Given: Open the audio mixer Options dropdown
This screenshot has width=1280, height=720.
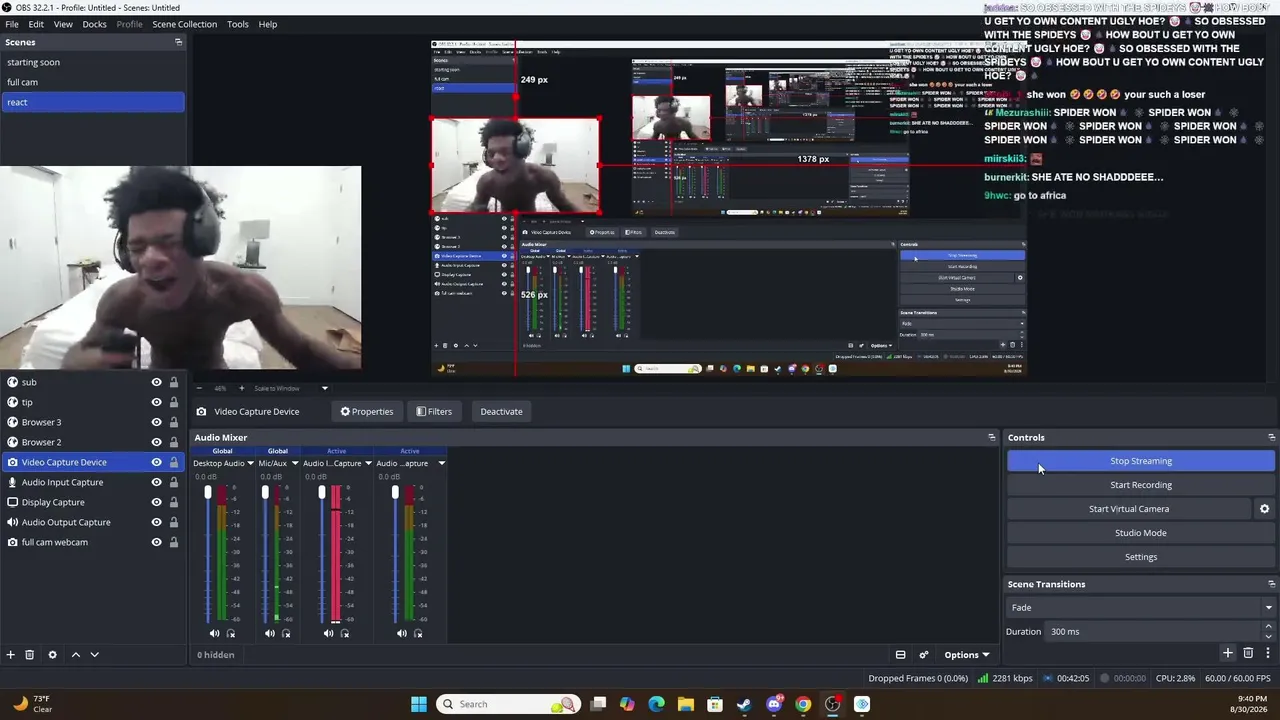Looking at the screenshot, I should click(966, 655).
